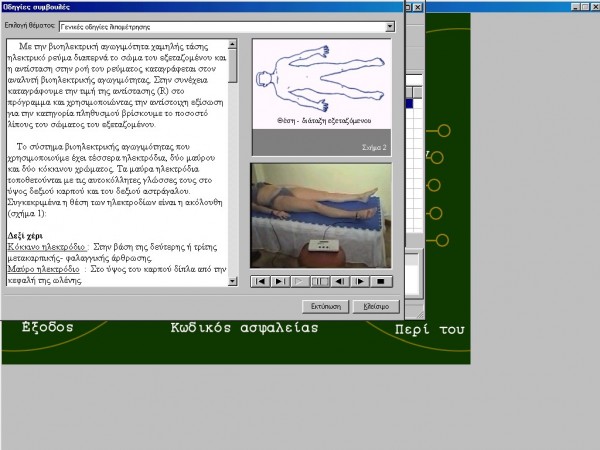Minimize the outermost main application window
This screenshot has width=600, height=450.
pos(576,7)
